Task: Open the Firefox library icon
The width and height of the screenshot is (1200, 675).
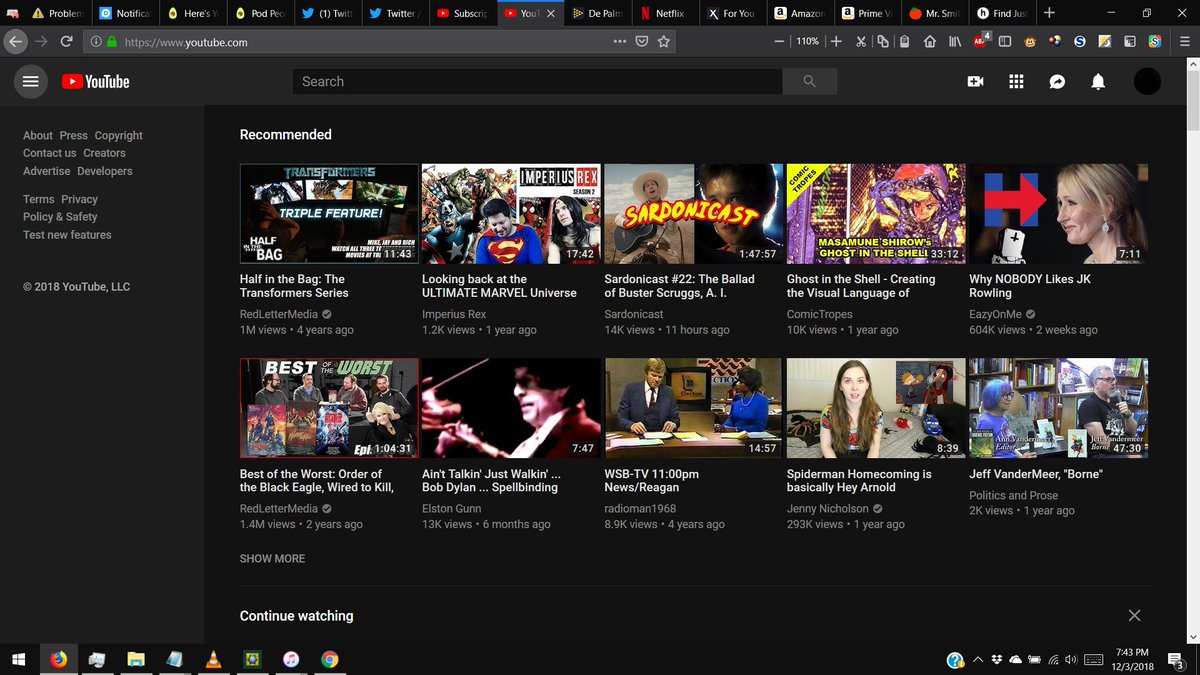Action: click(x=955, y=42)
